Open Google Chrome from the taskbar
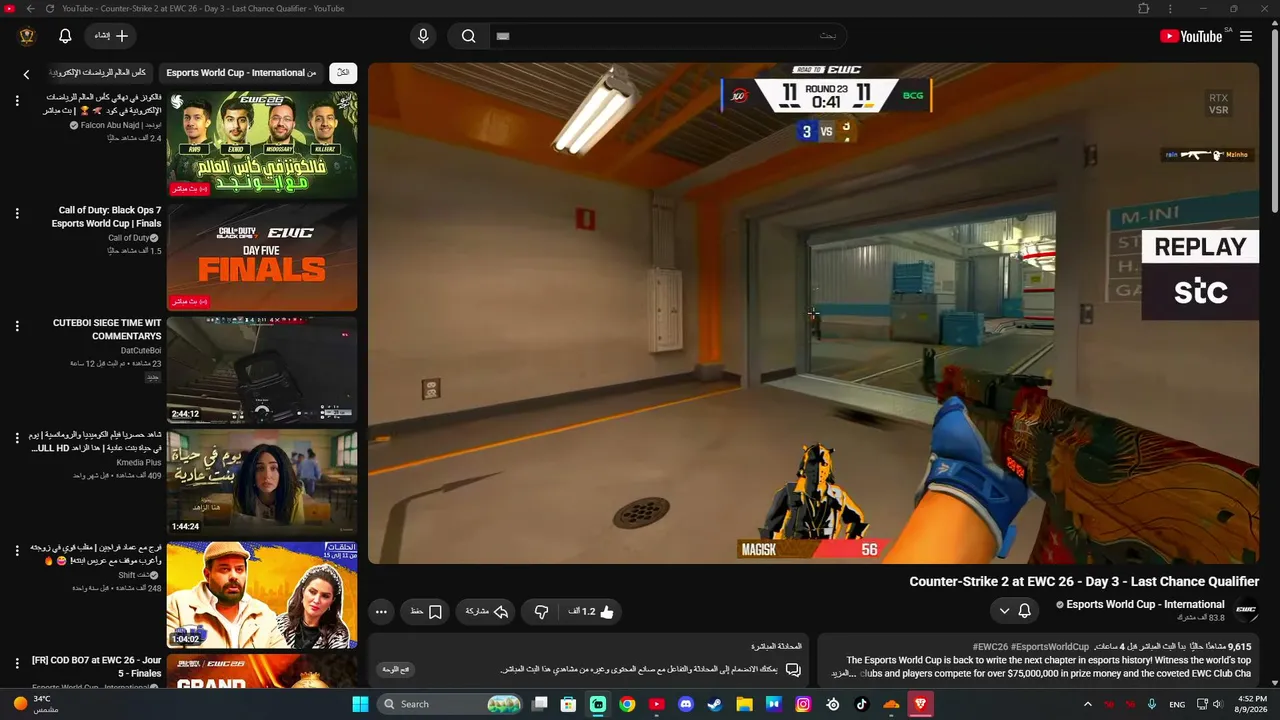 click(627, 704)
